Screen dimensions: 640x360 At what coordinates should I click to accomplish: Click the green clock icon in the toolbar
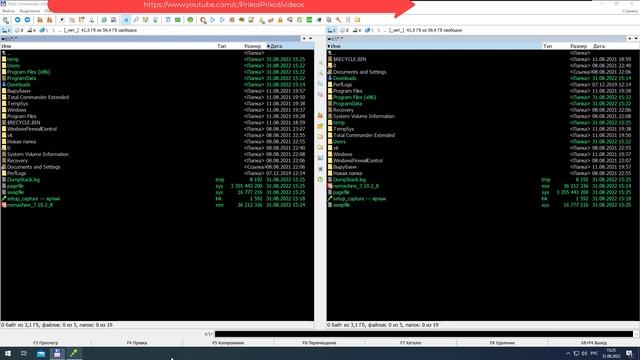300,20
